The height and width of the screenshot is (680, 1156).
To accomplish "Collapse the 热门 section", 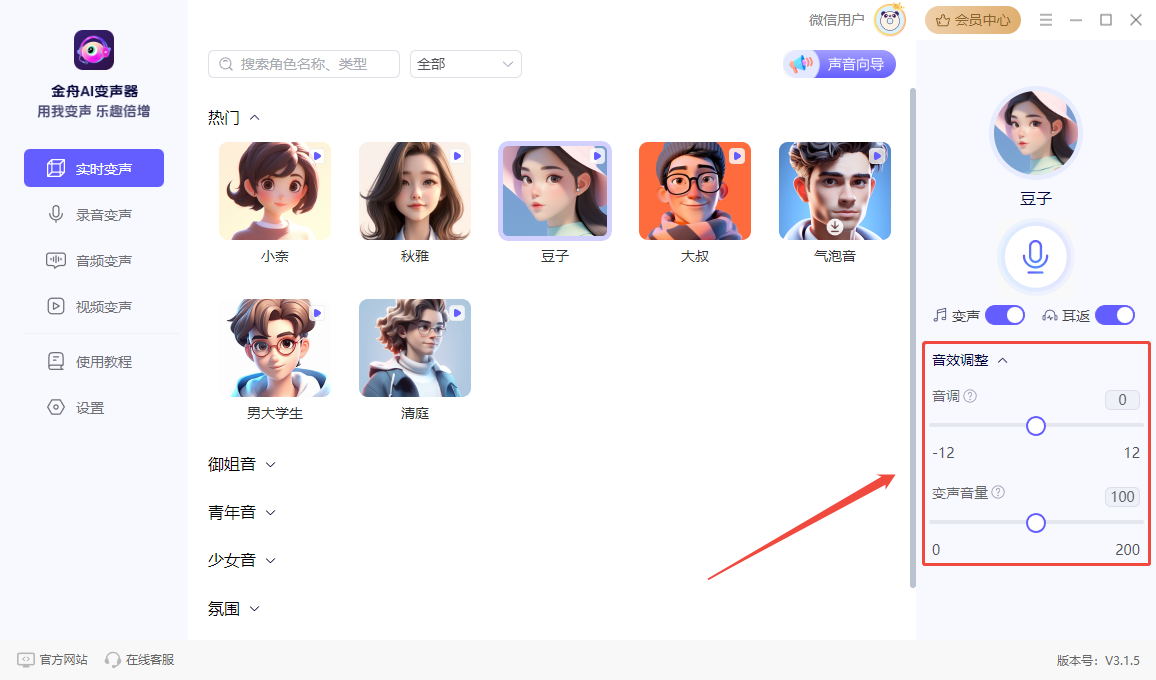I will (x=254, y=117).
